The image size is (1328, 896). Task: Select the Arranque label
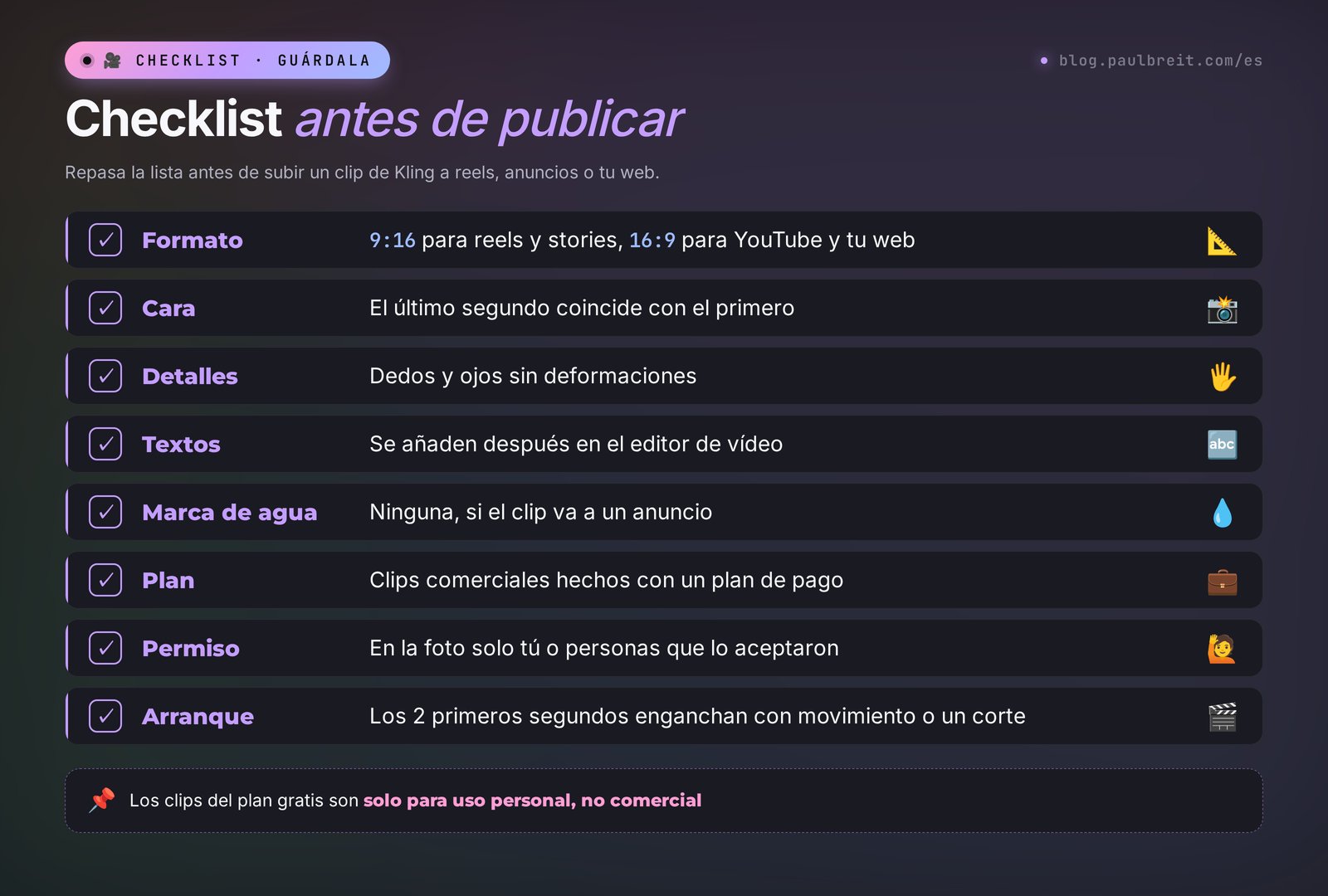pos(198,717)
